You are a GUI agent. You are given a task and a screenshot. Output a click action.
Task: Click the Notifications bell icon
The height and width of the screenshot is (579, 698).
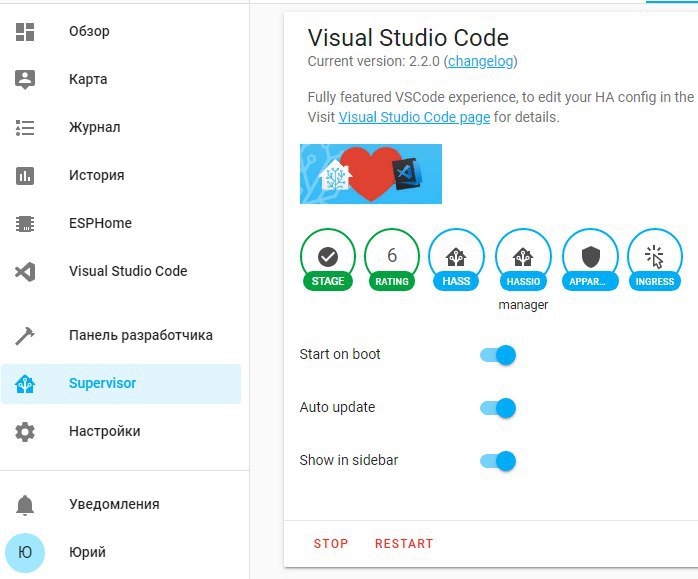pos(25,505)
